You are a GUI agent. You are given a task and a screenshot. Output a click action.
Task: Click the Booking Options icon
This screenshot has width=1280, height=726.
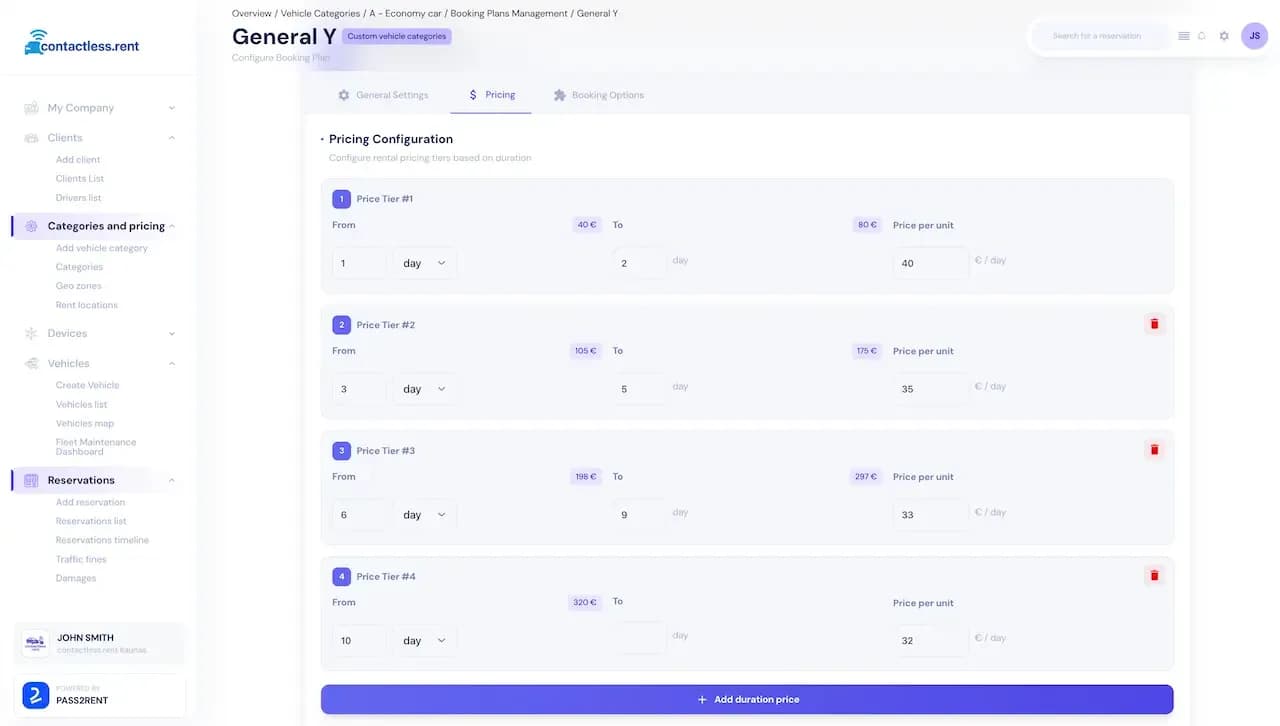click(x=559, y=95)
